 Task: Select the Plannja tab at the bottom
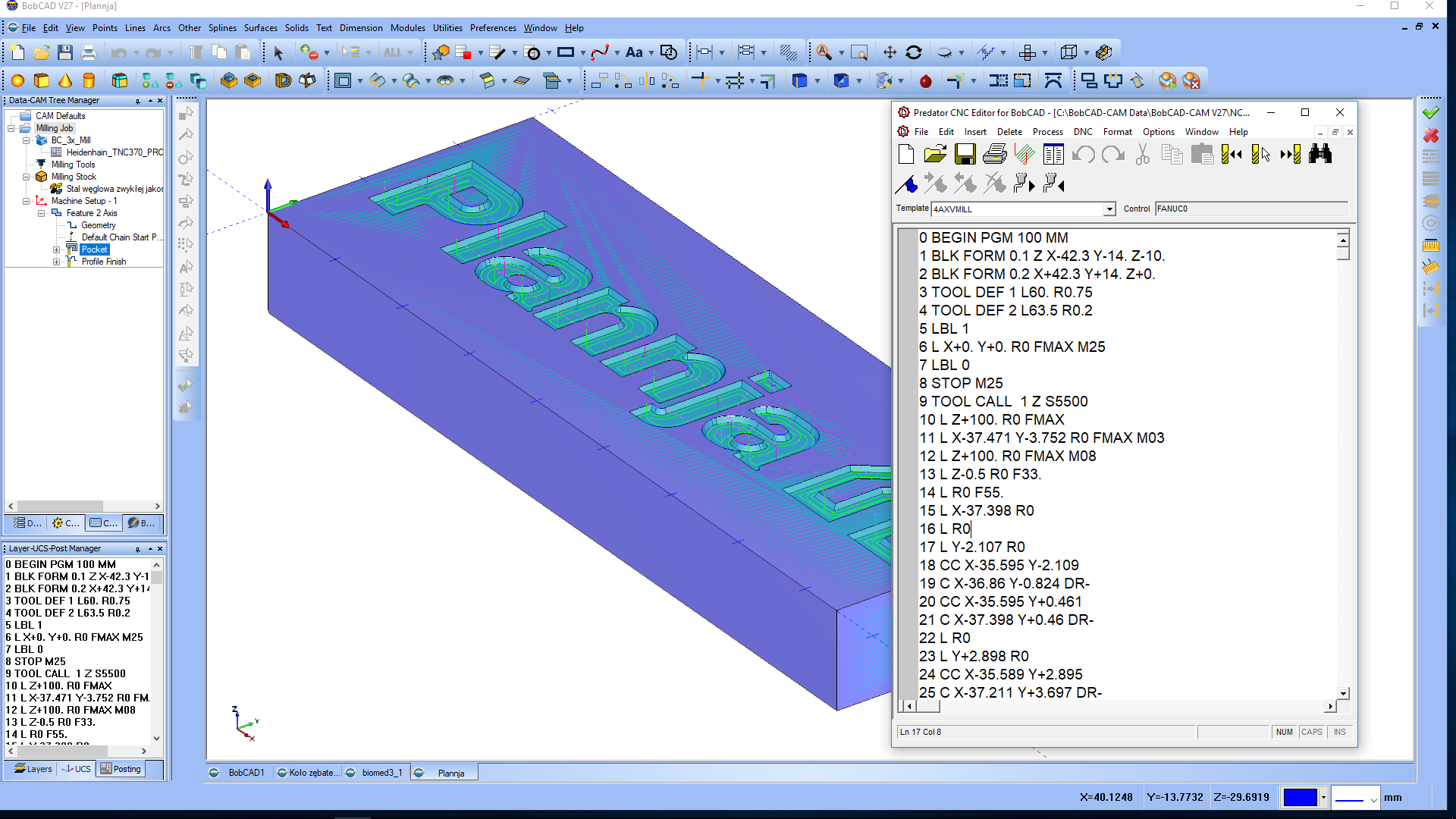click(450, 772)
